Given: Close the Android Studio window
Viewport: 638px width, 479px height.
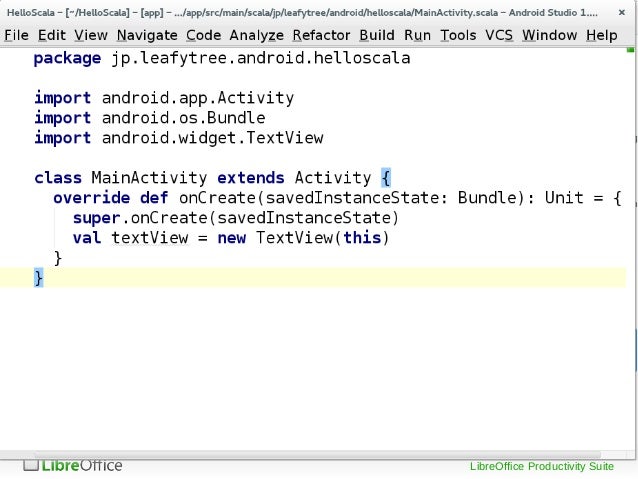Looking at the screenshot, I should (622, 13).
